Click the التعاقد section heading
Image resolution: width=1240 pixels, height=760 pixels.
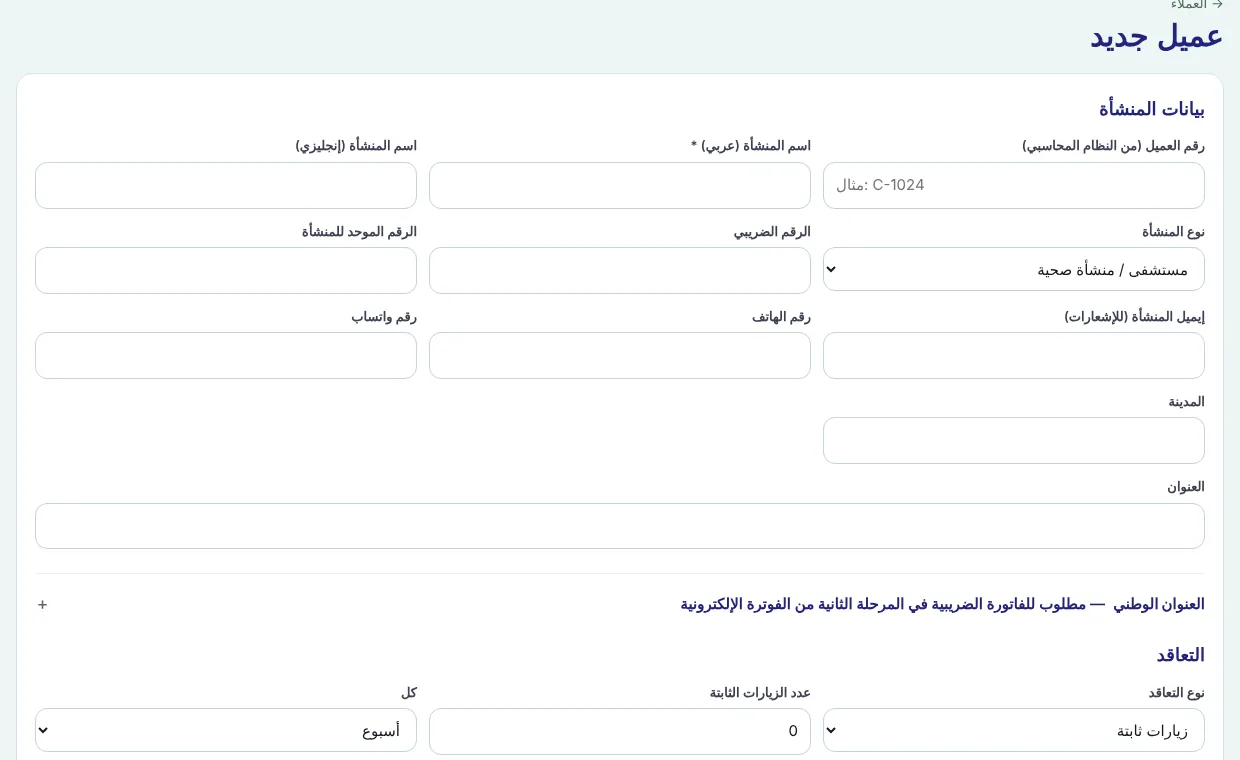tap(1181, 655)
